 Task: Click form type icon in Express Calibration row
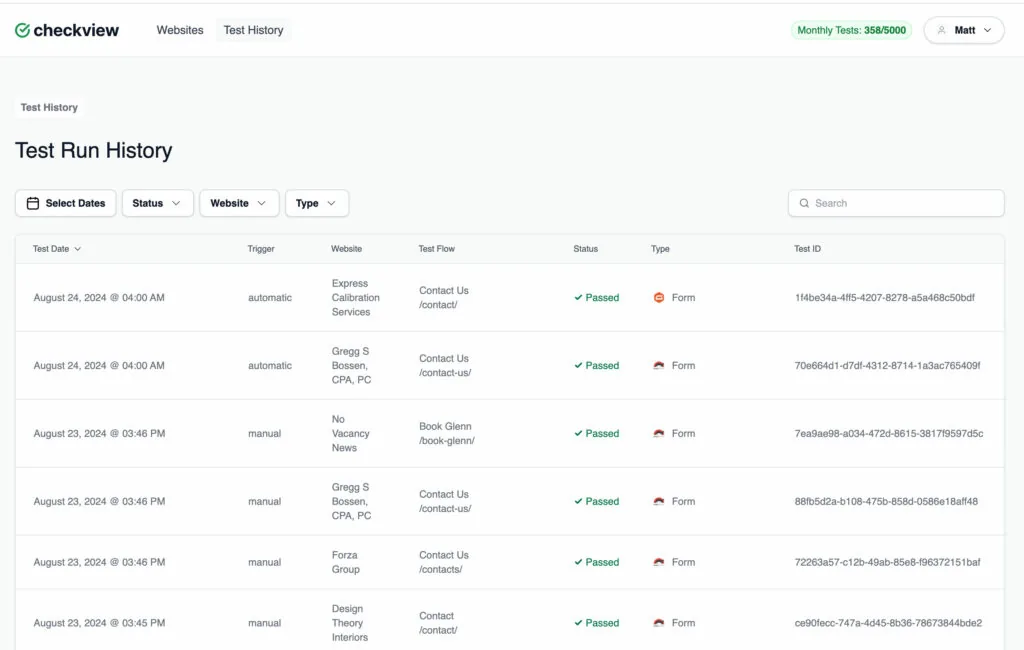pyautogui.click(x=659, y=297)
